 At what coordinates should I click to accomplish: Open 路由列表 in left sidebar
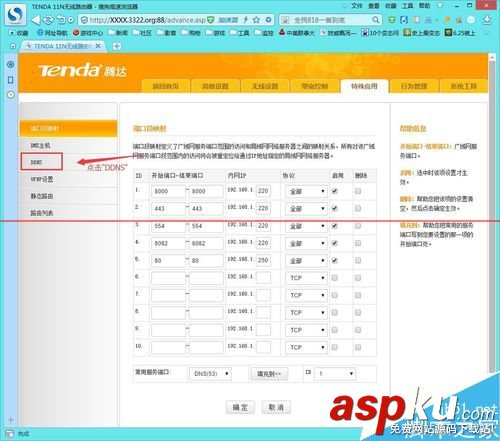click(42, 213)
